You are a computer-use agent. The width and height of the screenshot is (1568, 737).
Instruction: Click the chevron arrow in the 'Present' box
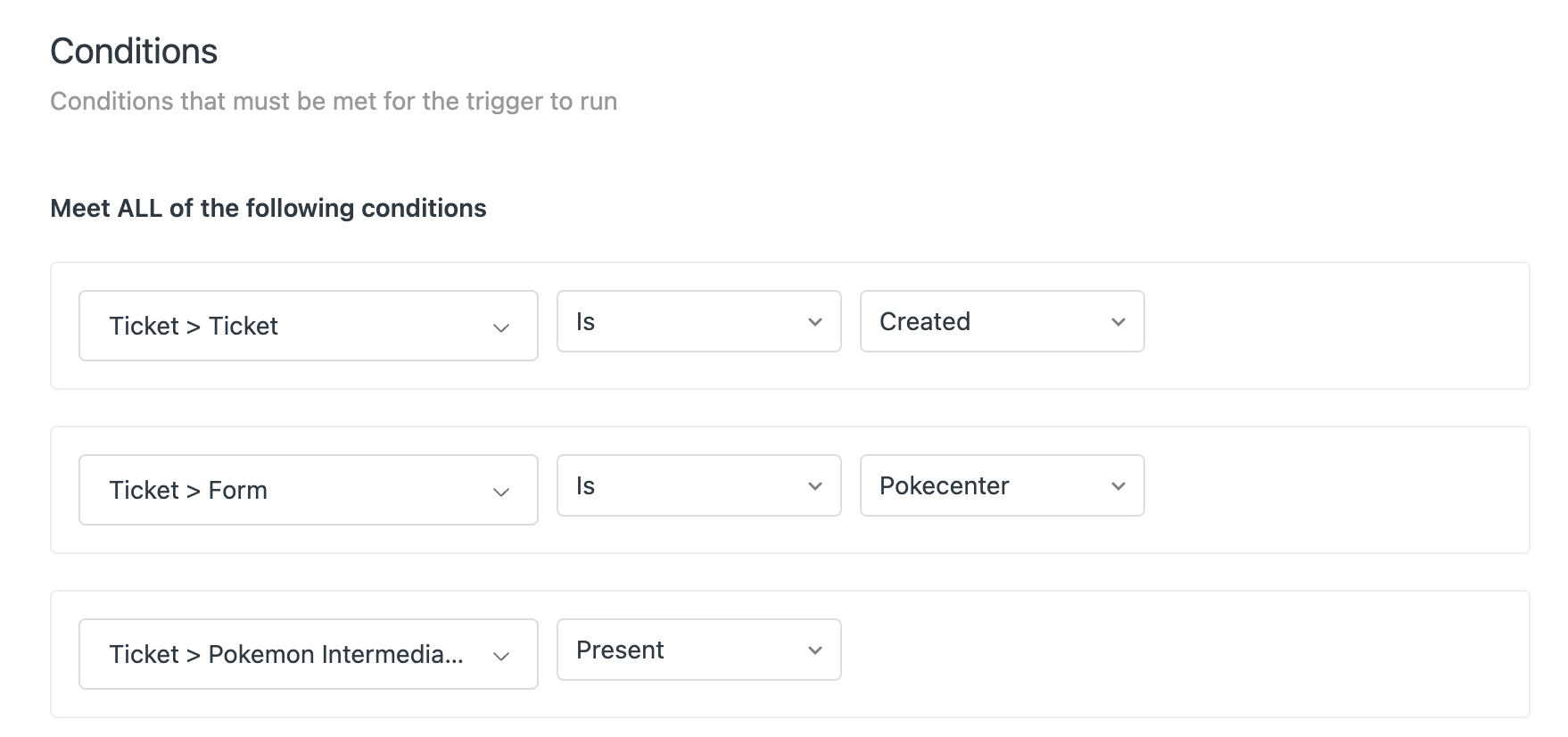[x=815, y=650]
